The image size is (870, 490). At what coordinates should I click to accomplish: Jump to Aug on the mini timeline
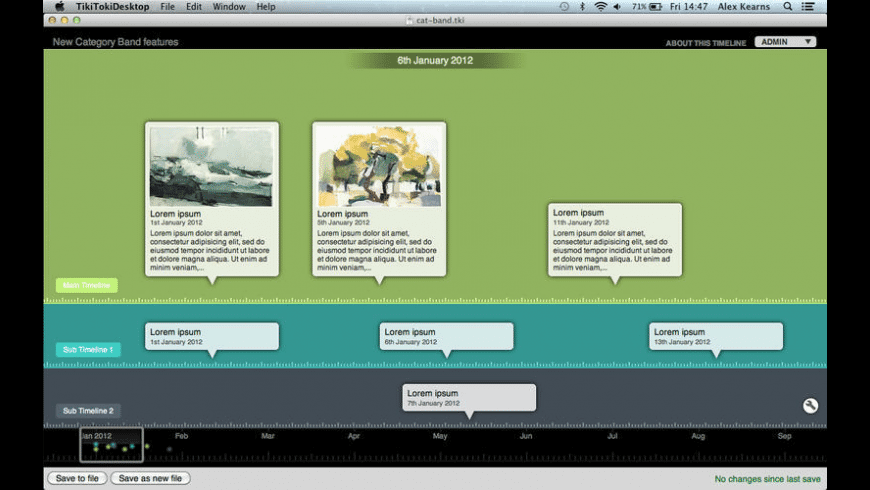[698, 436]
